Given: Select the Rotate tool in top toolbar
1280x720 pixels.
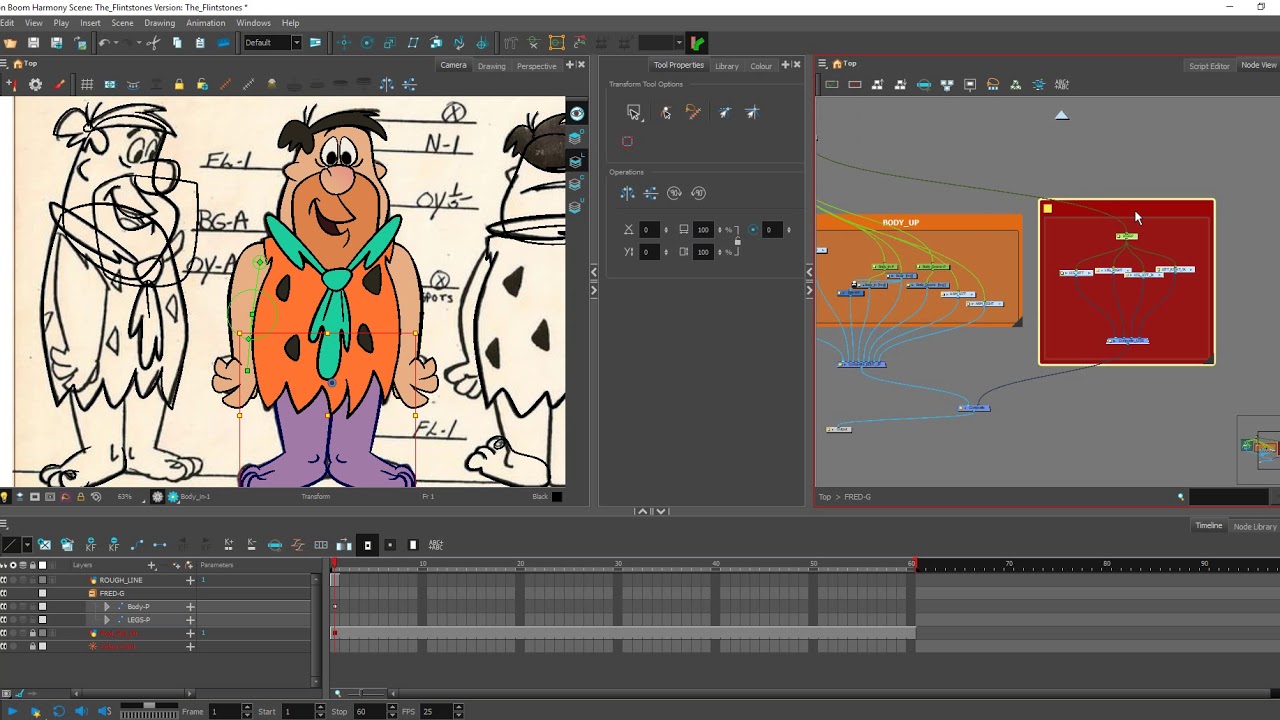Looking at the screenshot, I should click(x=367, y=43).
